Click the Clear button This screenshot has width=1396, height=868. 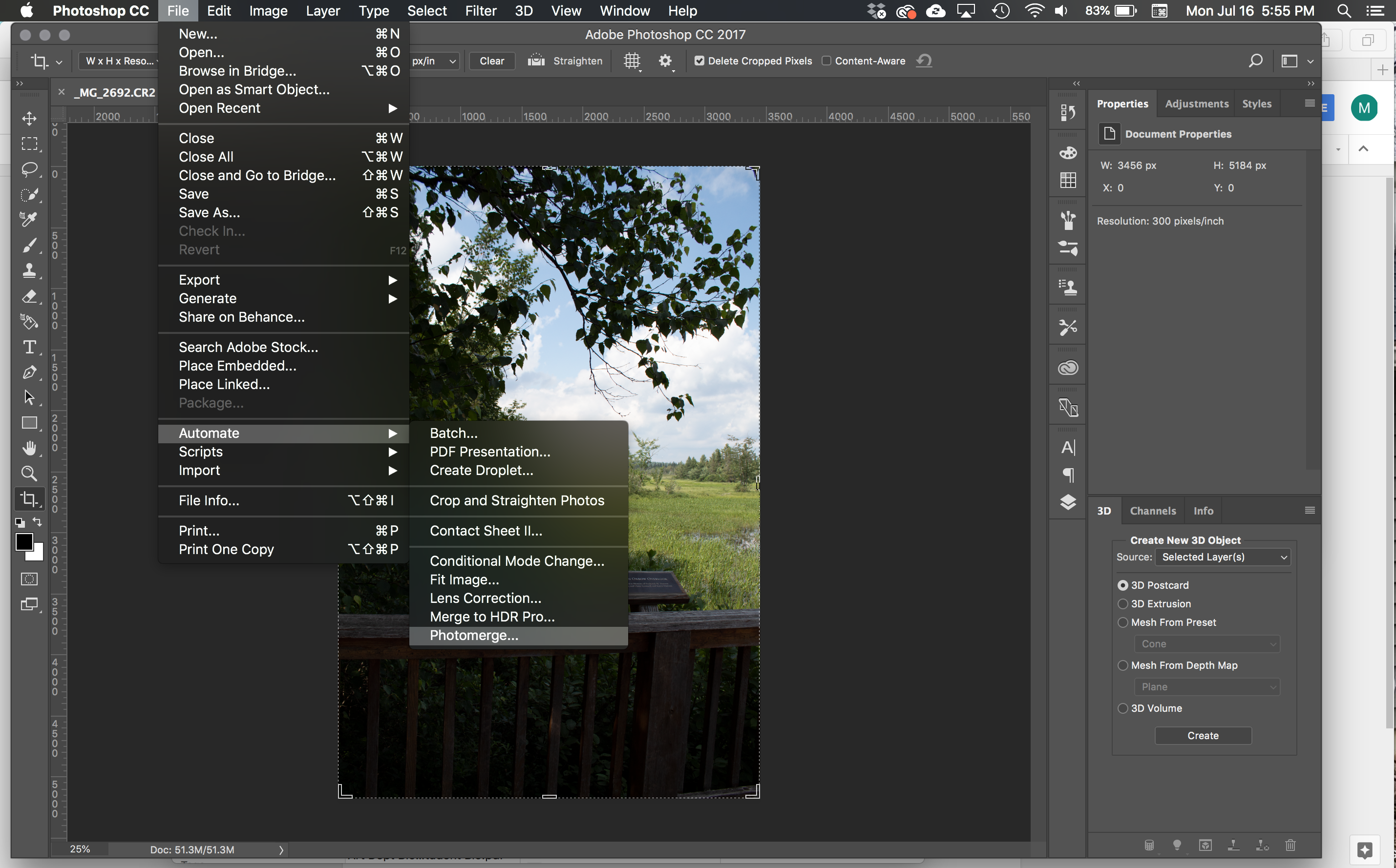point(491,61)
